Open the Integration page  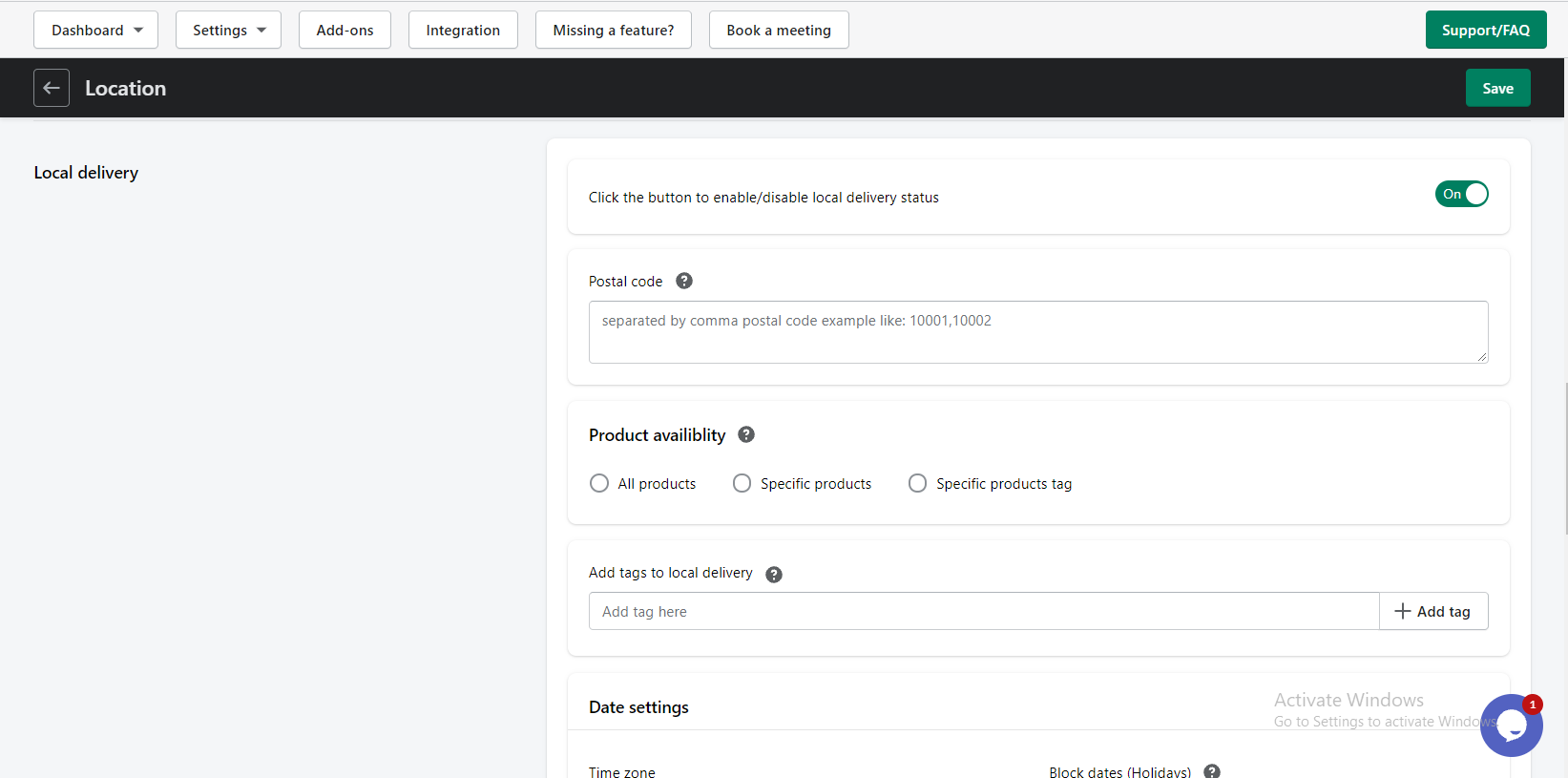(463, 30)
